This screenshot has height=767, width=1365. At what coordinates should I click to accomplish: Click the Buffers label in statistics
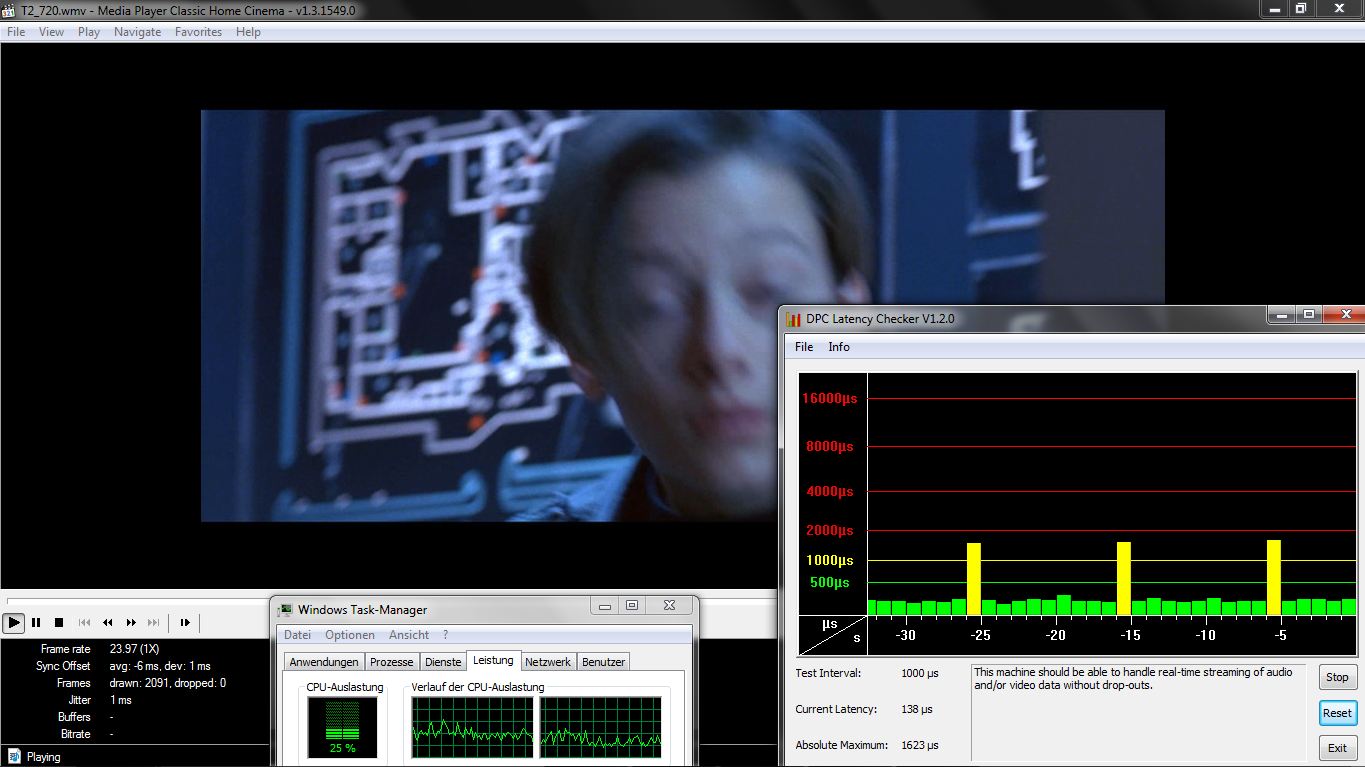(74, 717)
